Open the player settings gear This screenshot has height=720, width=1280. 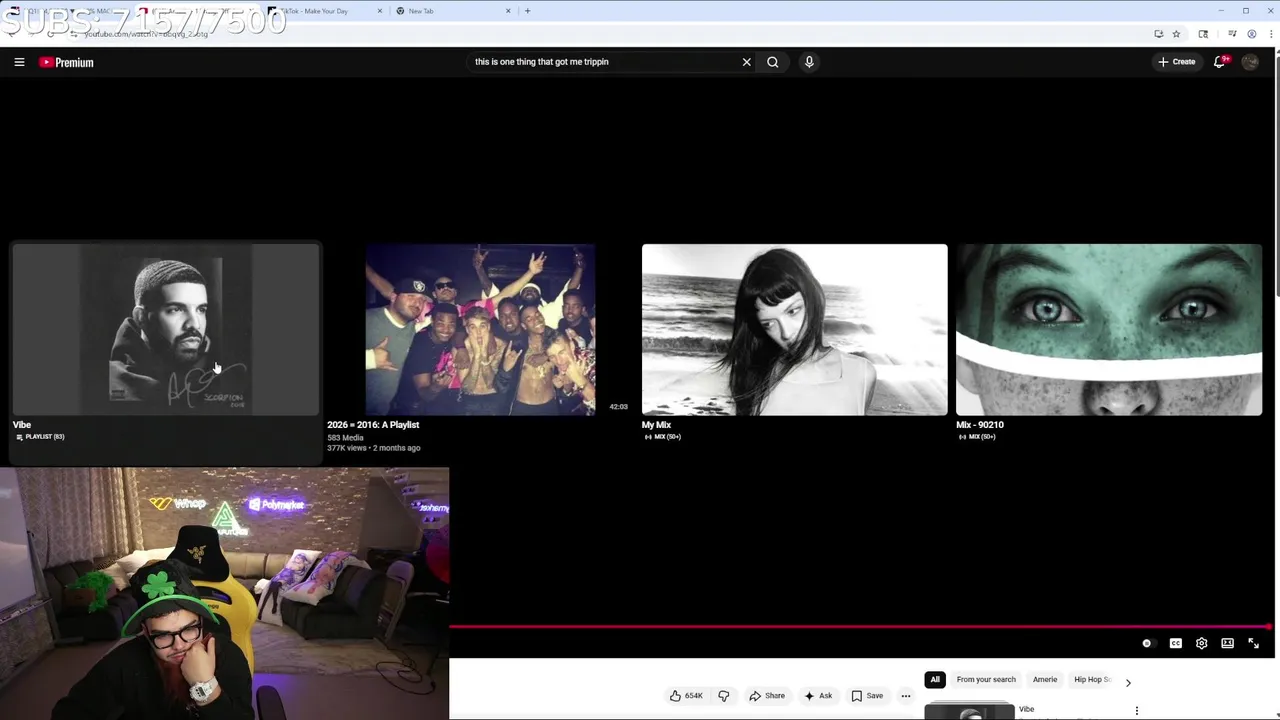pyautogui.click(x=1202, y=644)
